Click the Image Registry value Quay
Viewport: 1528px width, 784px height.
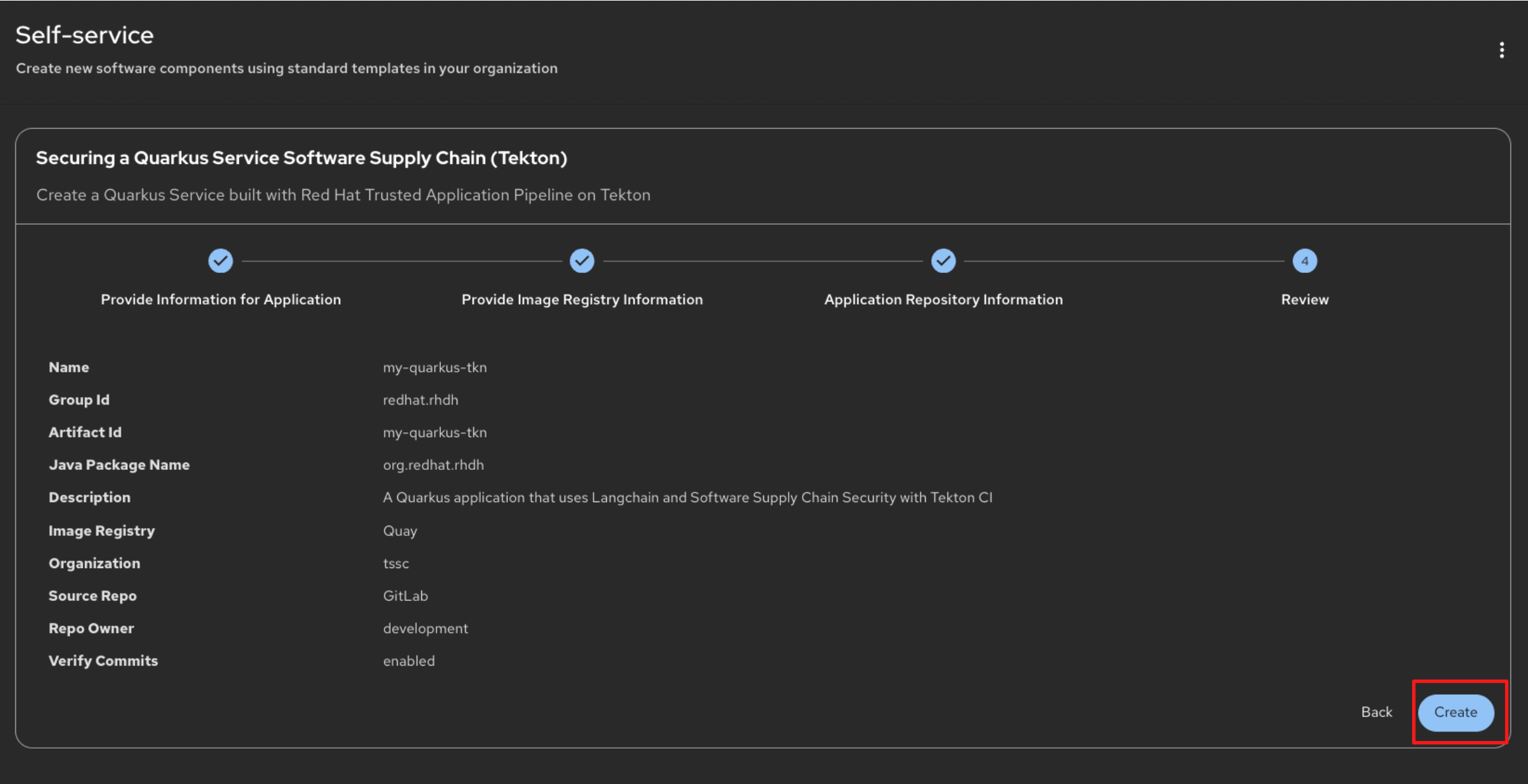click(400, 531)
